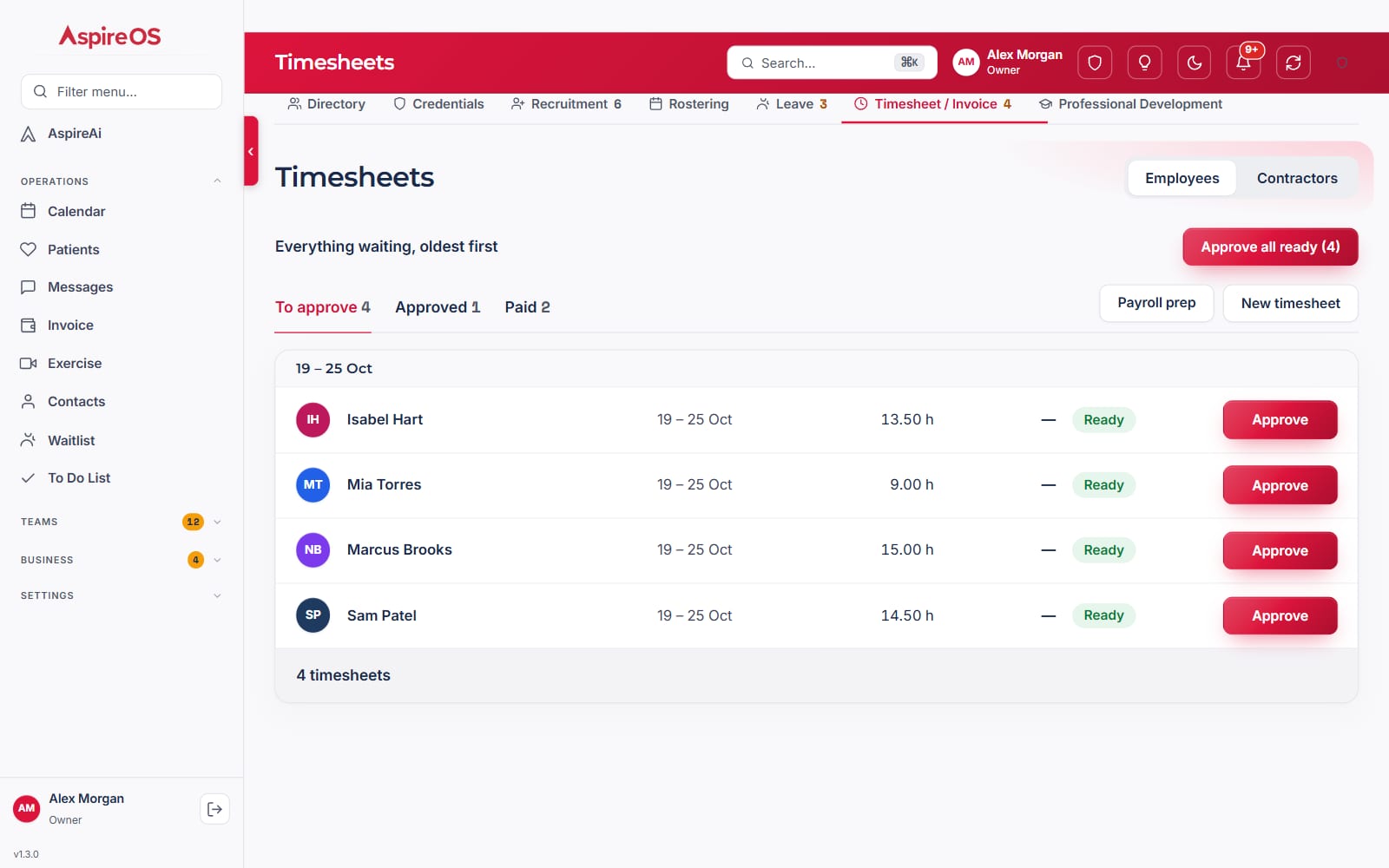Screen dimensions: 1389x868
Task: Open notifications bell with 9+ badge
Action: 1244,62
